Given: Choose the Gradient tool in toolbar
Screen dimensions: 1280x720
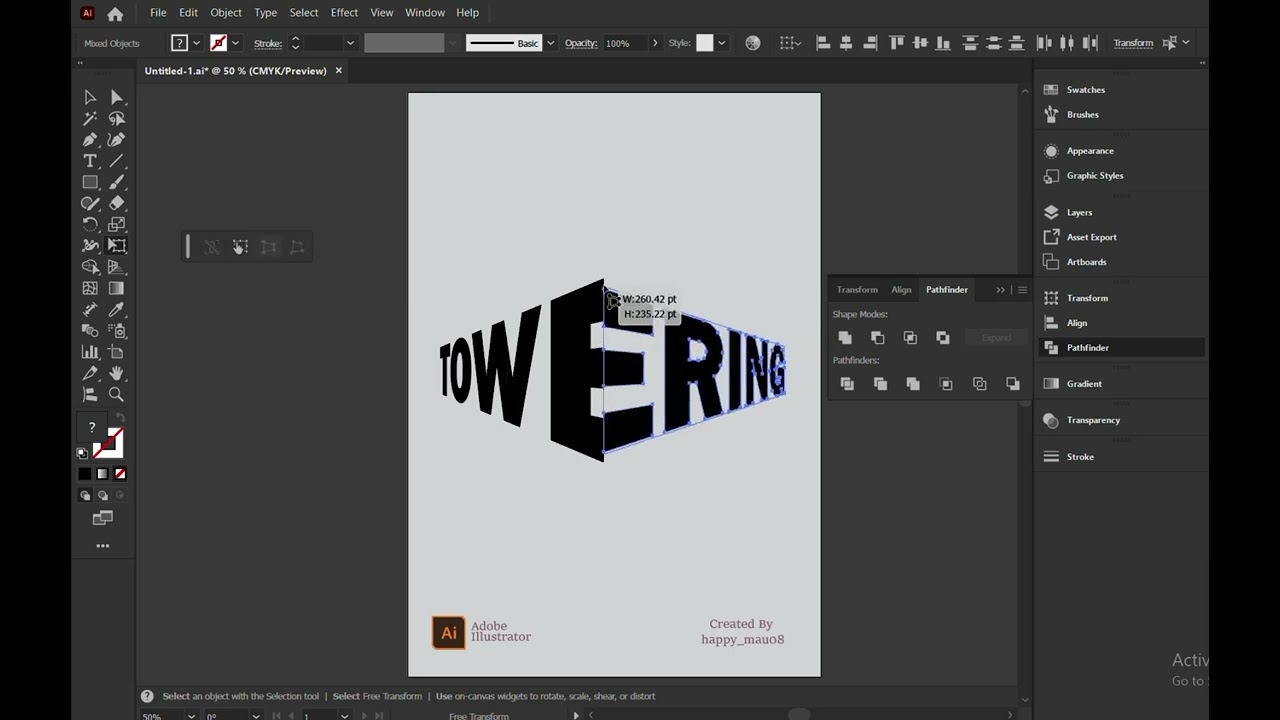Looking at the screenshot, I should 116,288.
